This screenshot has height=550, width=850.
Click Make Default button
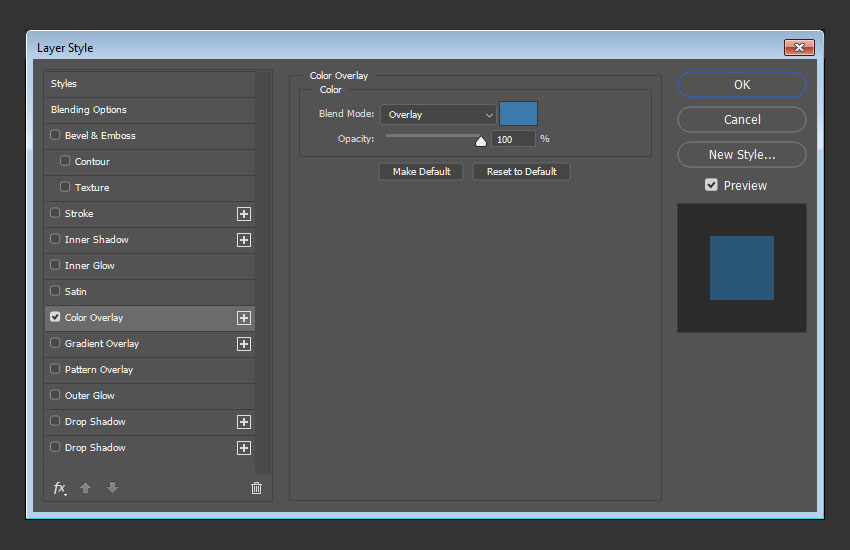pyautogui.click(x=421, y=172)
